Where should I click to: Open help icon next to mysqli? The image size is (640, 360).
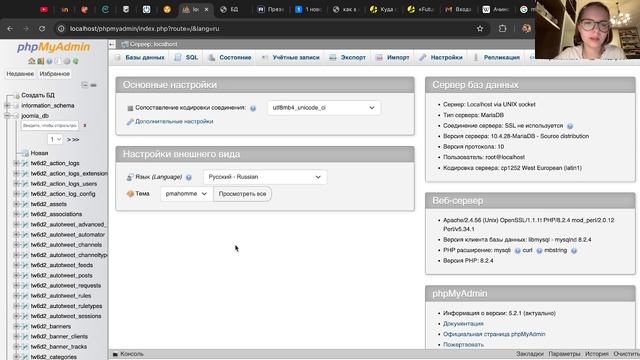(517, 251)
